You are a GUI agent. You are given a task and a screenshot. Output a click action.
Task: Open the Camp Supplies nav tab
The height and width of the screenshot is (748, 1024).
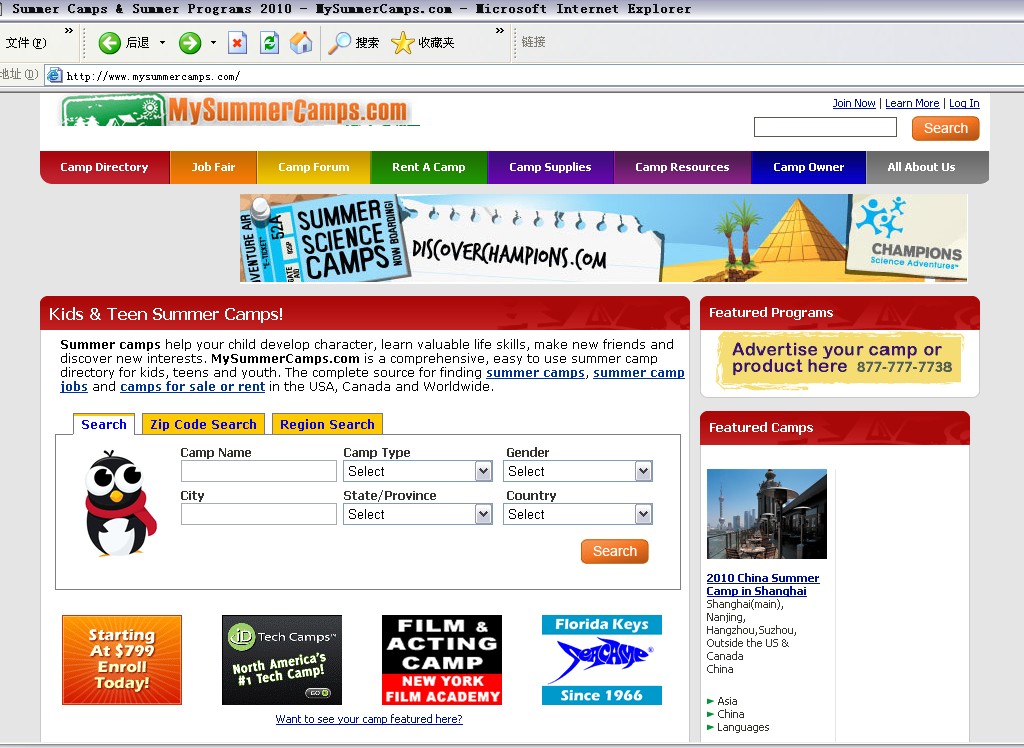pyautogui.click(x=551, y=167)
